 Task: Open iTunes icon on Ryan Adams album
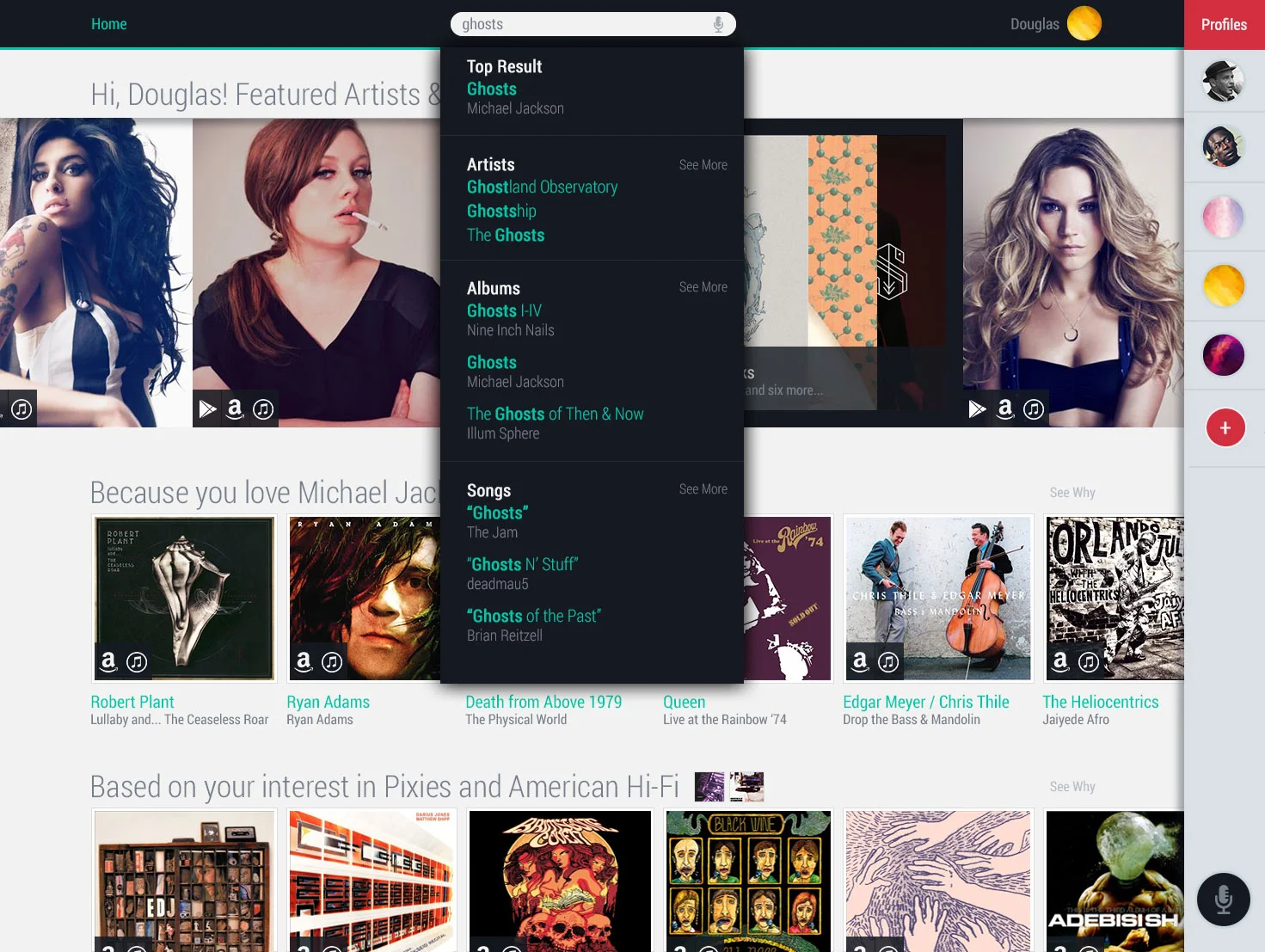coord(332,662)
